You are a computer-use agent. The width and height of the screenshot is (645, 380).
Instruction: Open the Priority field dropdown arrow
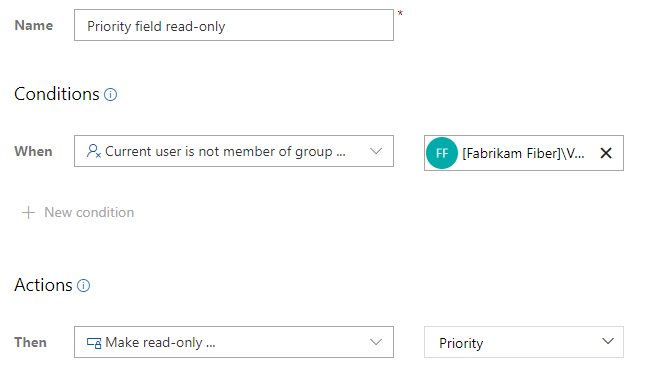(x=608, y=341)
